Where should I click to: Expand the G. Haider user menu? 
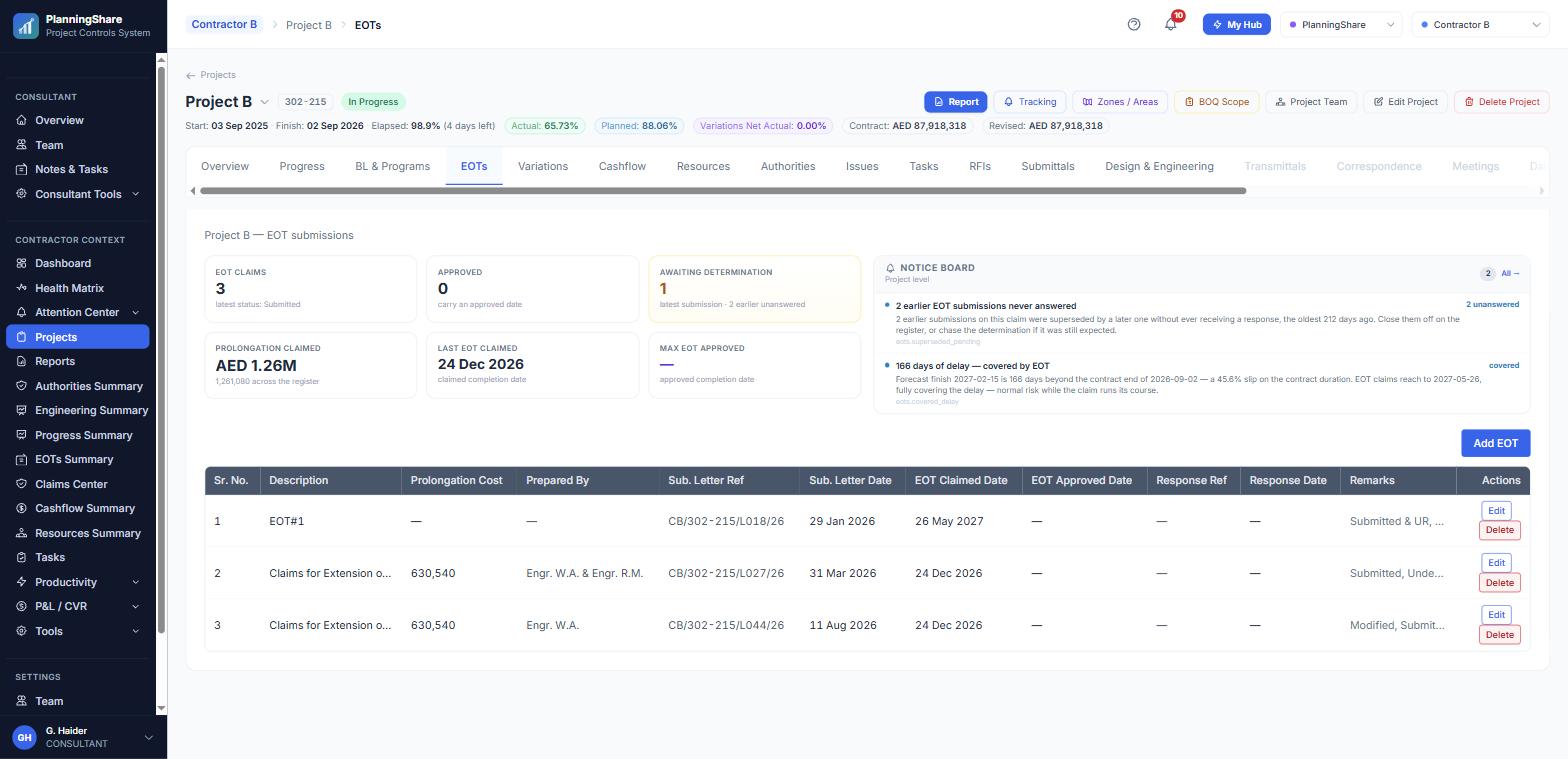pos(149,737)
